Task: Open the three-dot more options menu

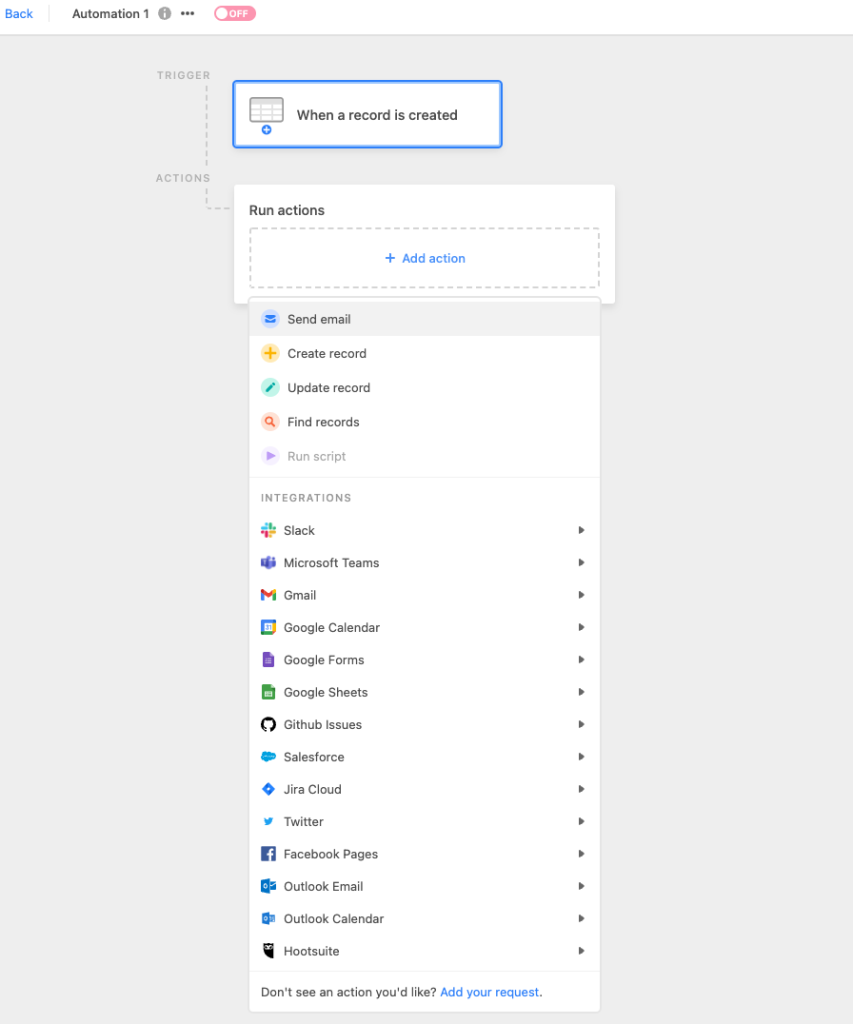Action: [187, 14]
